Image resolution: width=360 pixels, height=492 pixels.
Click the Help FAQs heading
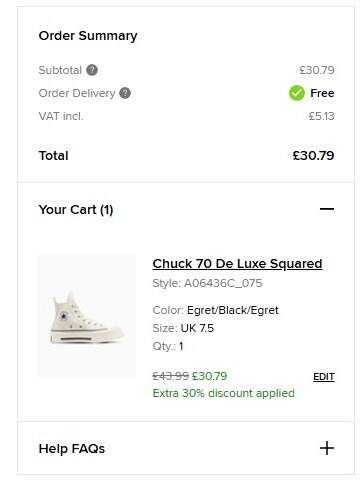(x=72, y=449)
